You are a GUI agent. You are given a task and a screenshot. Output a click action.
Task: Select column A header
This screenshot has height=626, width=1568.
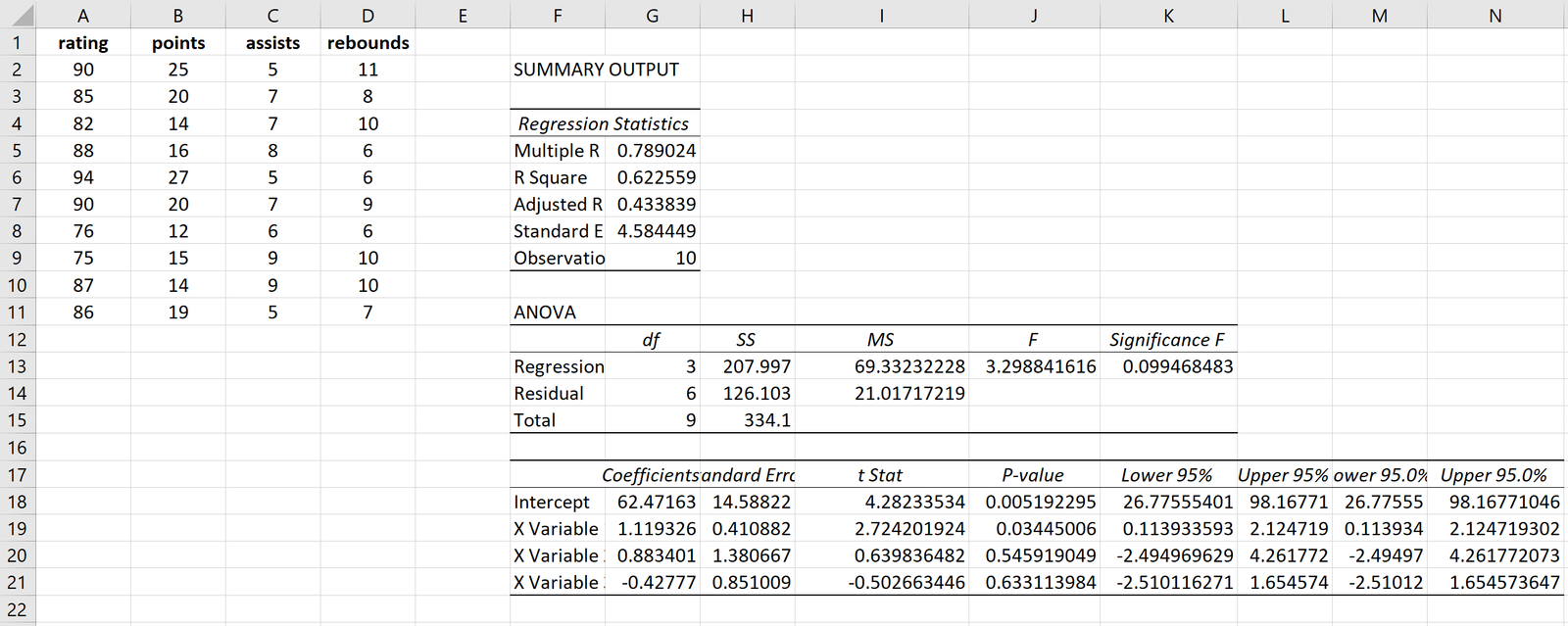click(x=83, y=15)
